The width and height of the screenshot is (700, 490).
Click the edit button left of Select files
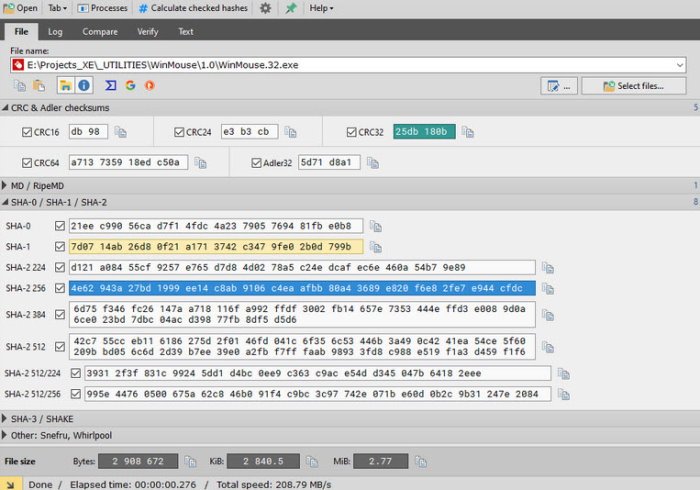point(559,86)
